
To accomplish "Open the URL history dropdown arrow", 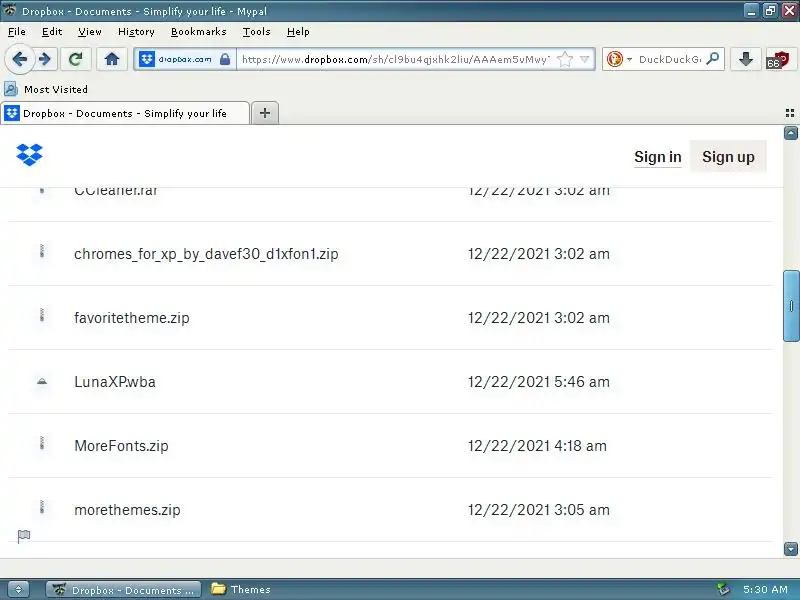I will (584, 59).
